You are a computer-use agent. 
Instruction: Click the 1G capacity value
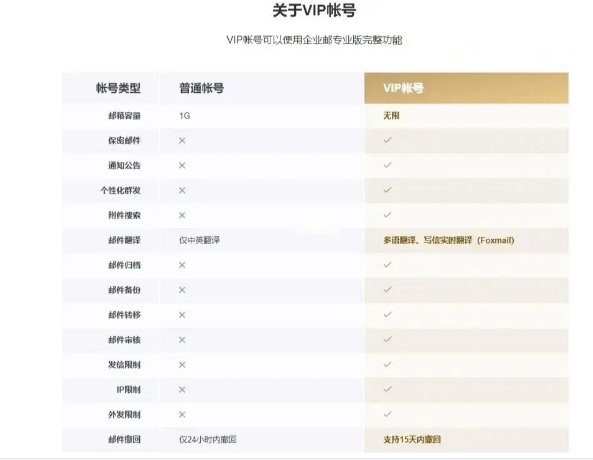(185, 116)
